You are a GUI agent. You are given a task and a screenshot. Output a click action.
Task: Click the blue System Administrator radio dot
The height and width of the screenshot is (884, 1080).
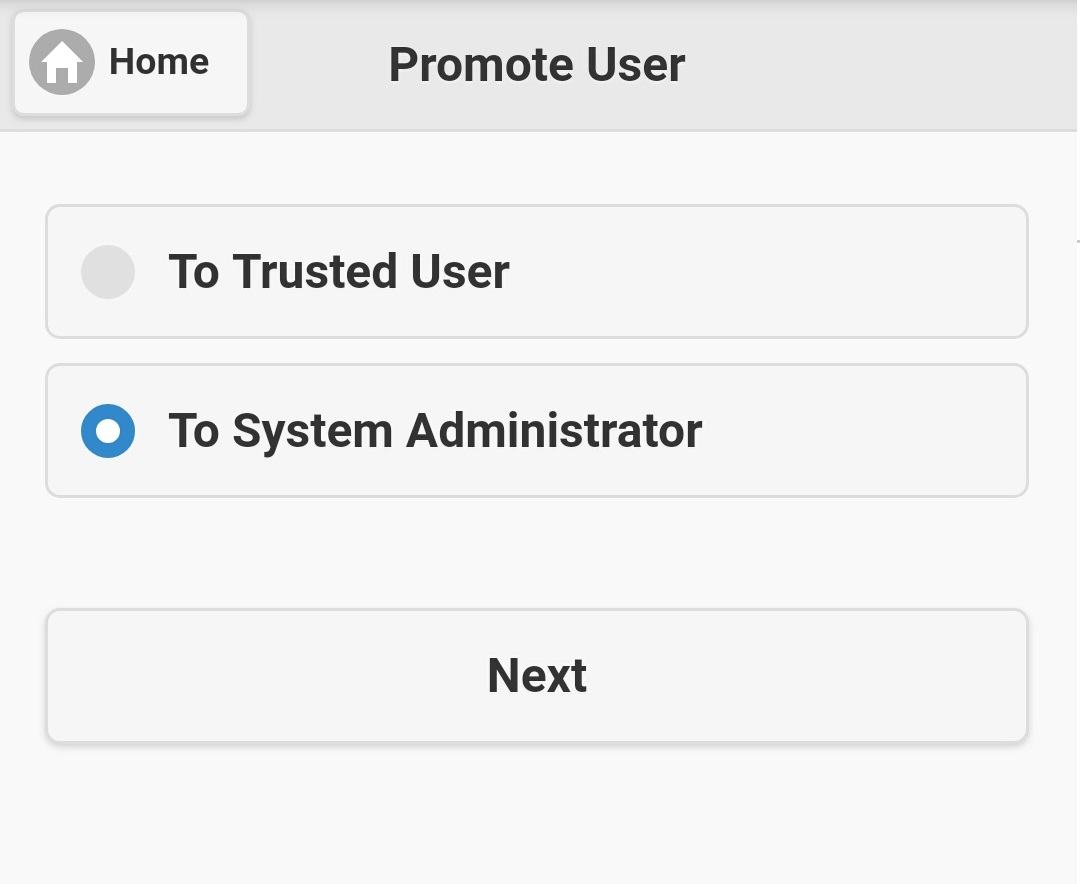click(108, 431)
